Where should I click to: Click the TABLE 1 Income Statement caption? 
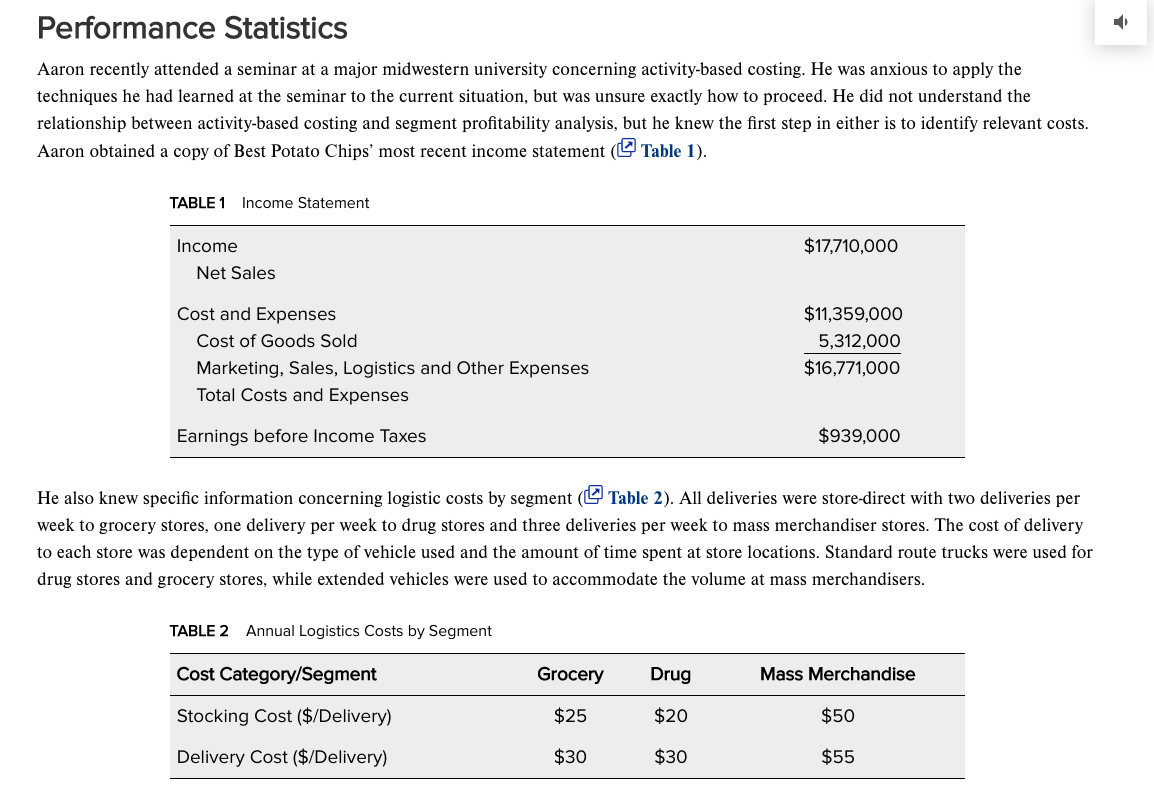[x=269, y=203]
